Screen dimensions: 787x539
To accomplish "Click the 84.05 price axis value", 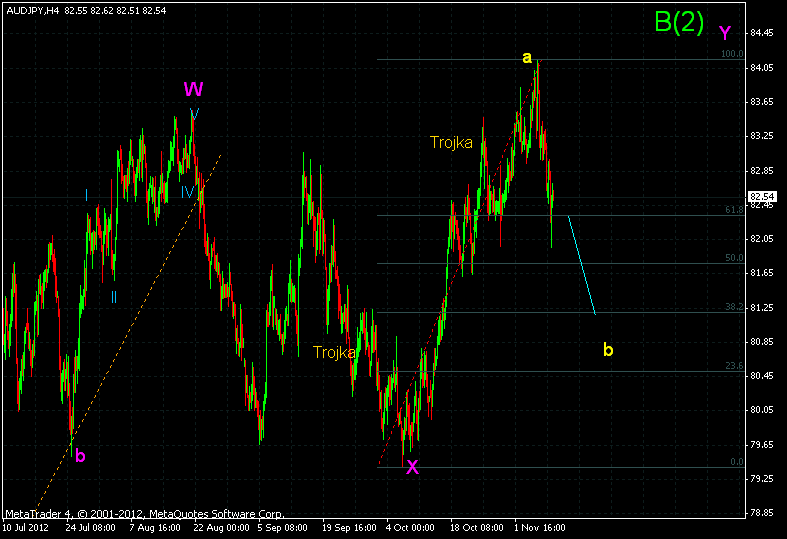I will 762,68.
